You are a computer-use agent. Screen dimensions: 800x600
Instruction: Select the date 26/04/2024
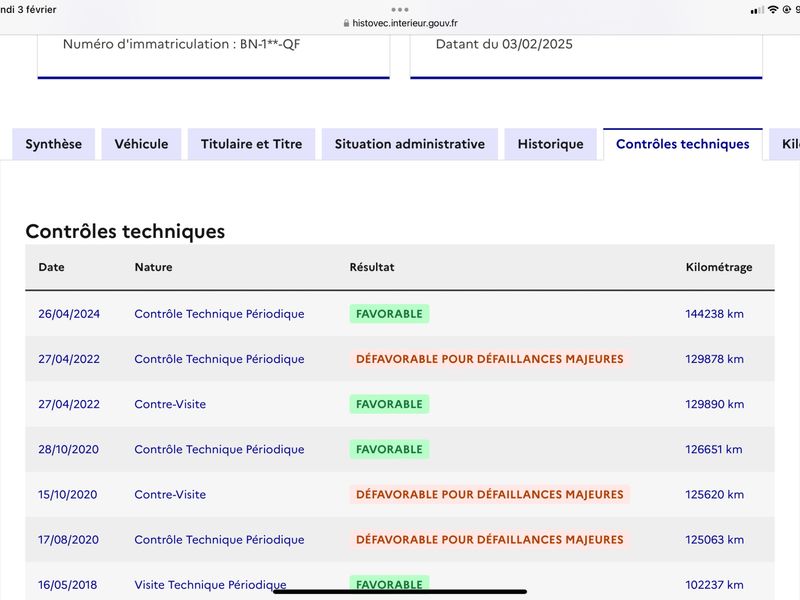pos(69,314)
